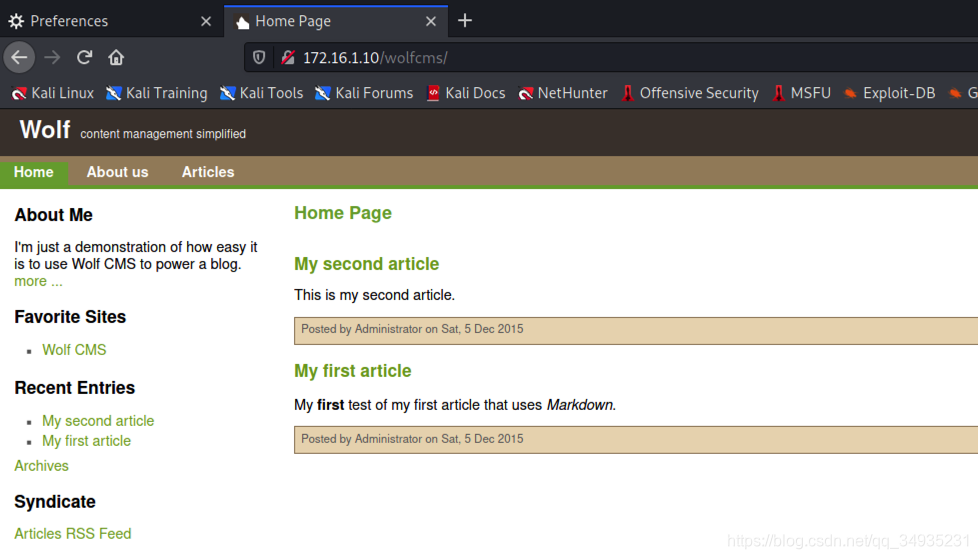
Task: Open the Wolf CMS favorite site link
Action: pyautogui.click(x=74, y=350)
